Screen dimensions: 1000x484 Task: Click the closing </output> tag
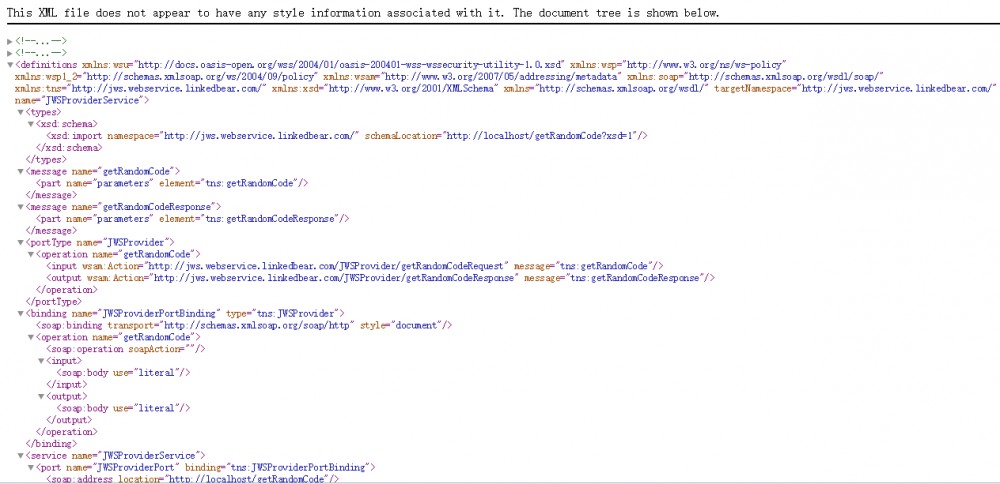(x=70, y=420)
